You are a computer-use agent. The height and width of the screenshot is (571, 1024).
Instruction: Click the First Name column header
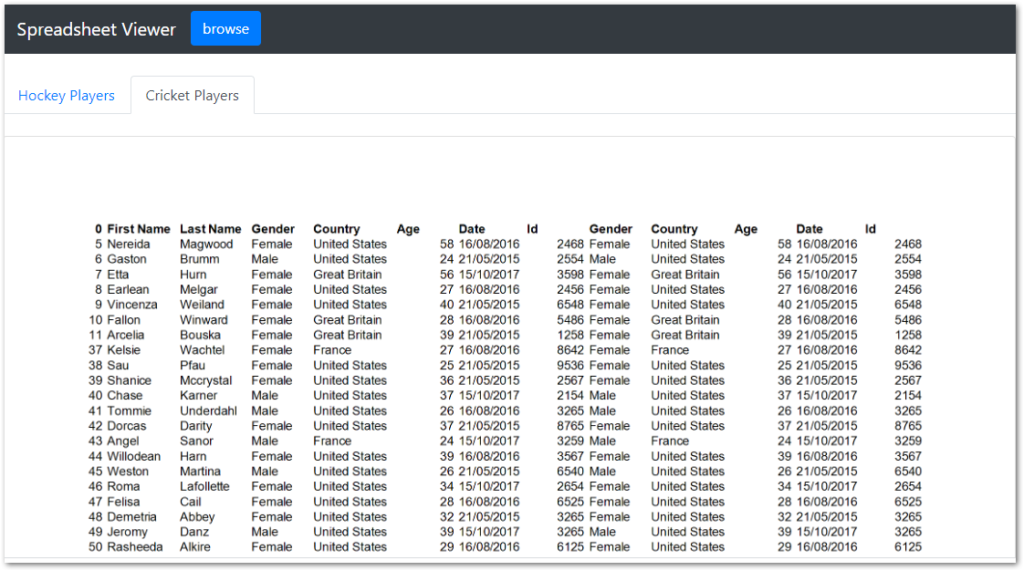point(138,229)
